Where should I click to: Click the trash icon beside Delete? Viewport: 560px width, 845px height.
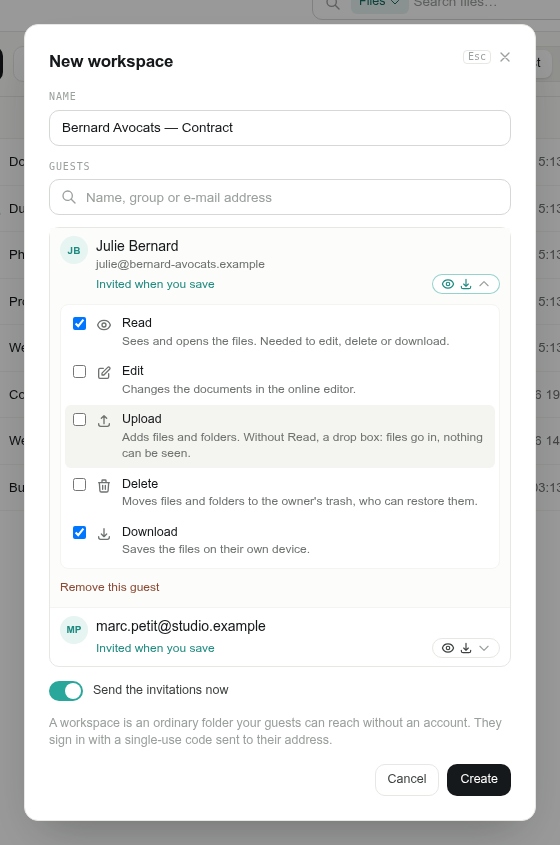click(x=104, y=486)
